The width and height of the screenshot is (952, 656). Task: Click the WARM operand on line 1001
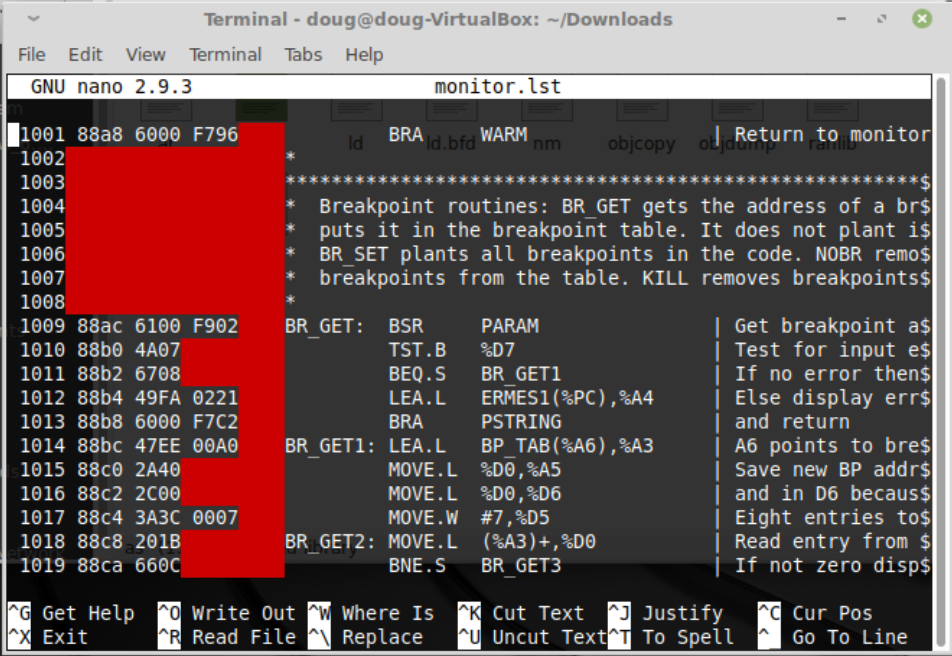503,134
